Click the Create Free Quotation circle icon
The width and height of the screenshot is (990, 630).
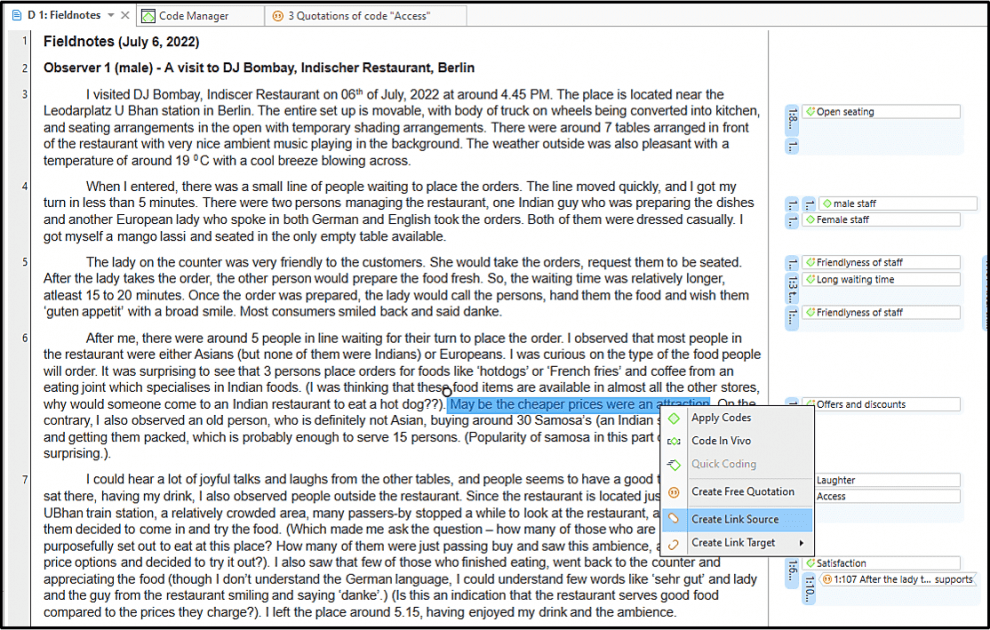point(673,491)
